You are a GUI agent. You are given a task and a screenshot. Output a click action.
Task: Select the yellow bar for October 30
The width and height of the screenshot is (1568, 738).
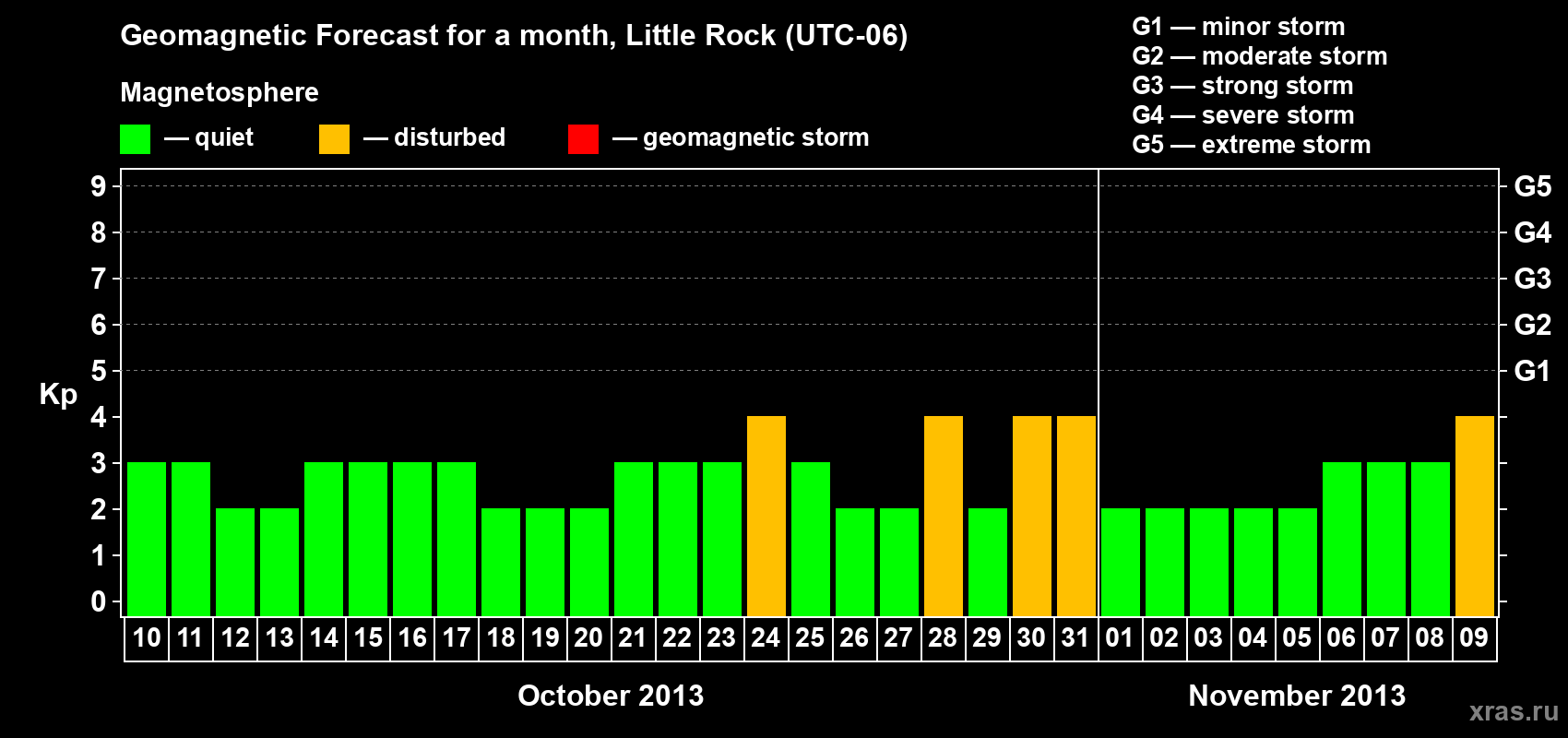[1032, 516]
